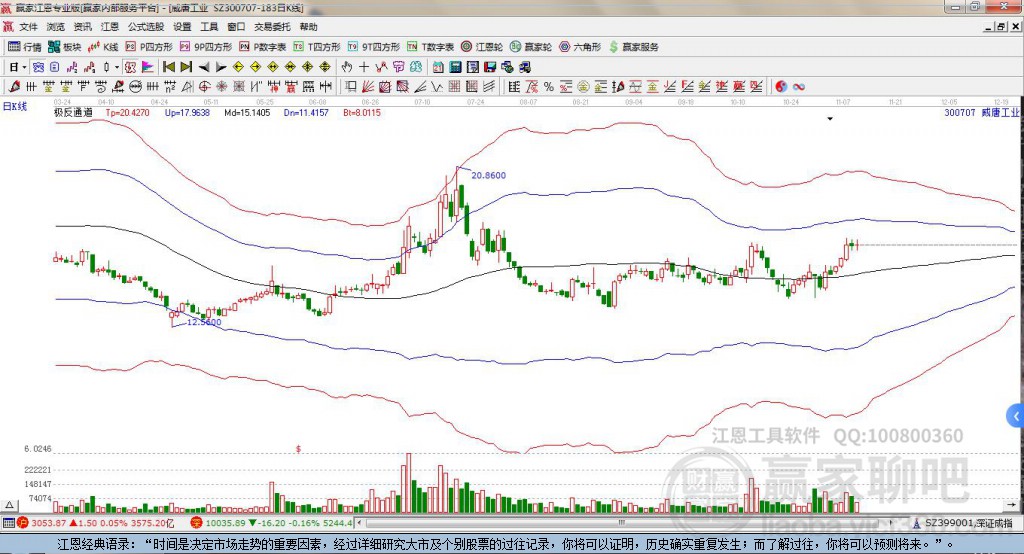The image size is (1024, 554).
Task: Select the pencil drawing tool icon
Action: click(14, 87)
